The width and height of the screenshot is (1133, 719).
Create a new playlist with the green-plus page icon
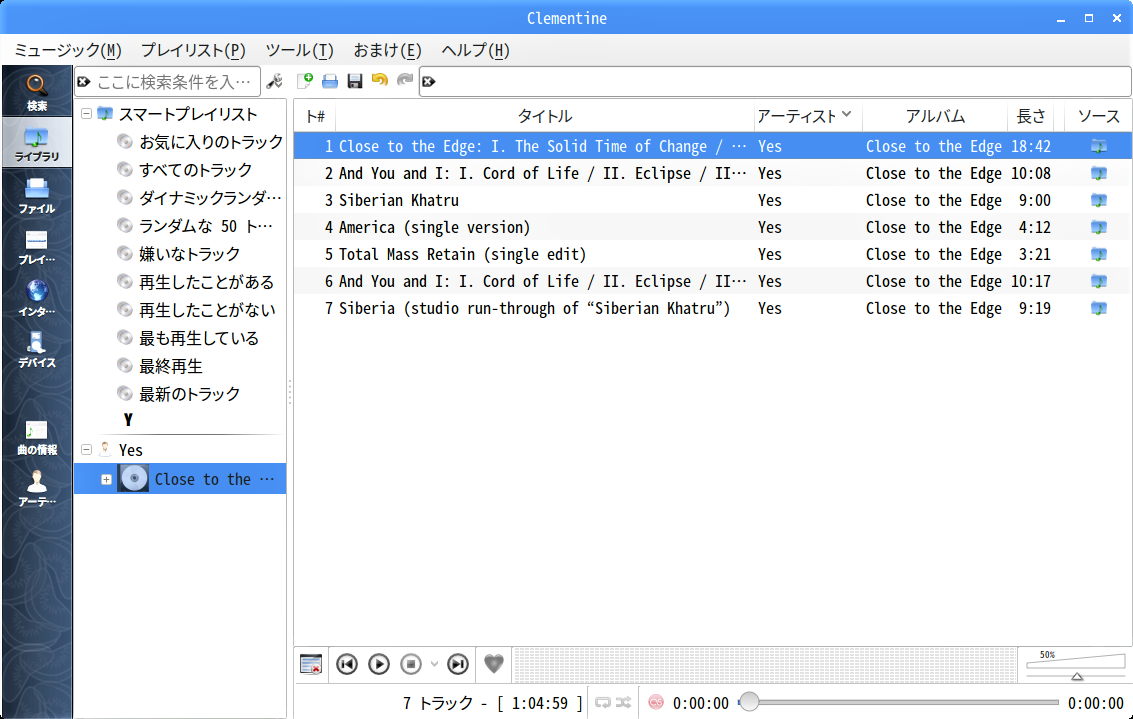[305, 81]
